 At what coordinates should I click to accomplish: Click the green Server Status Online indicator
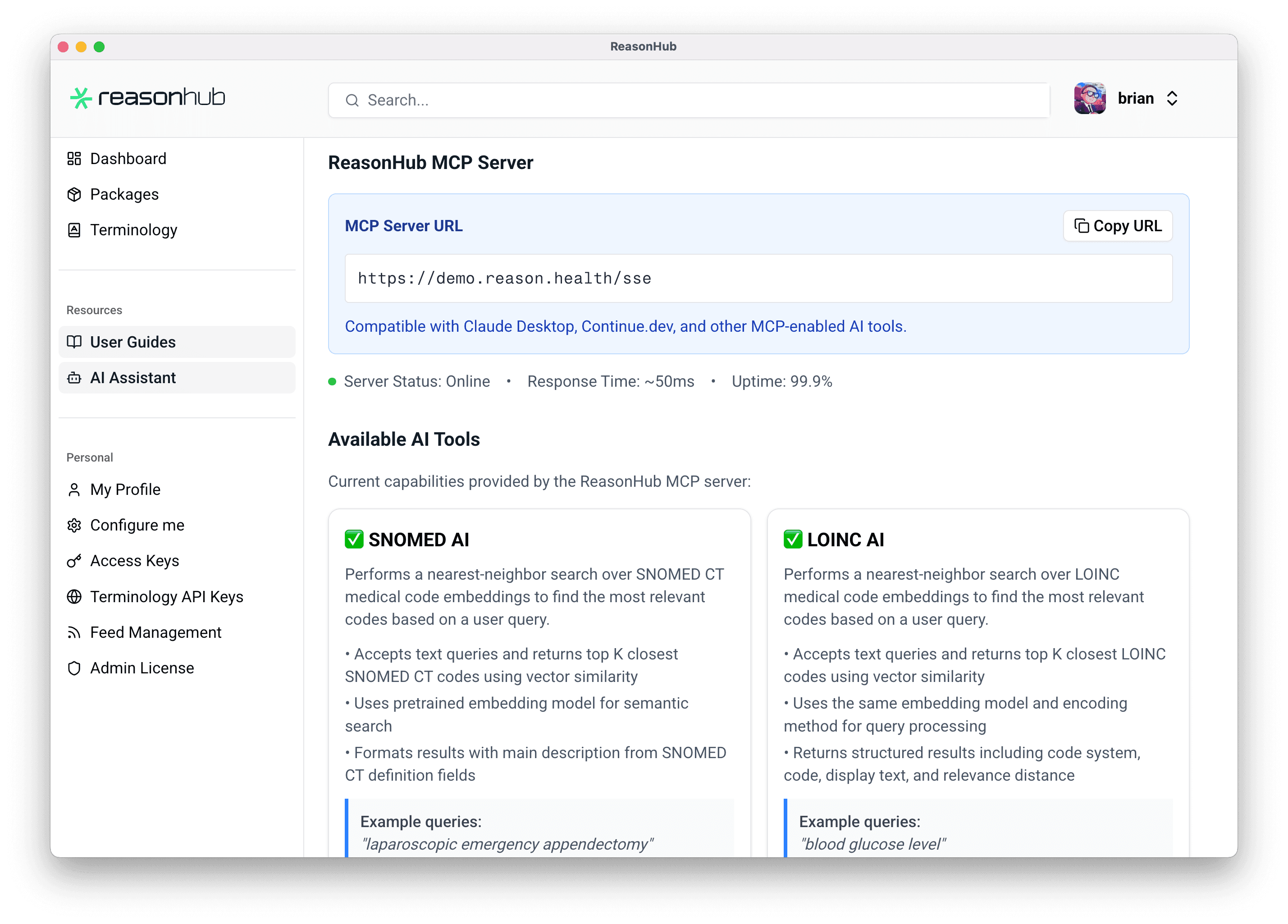332,381
